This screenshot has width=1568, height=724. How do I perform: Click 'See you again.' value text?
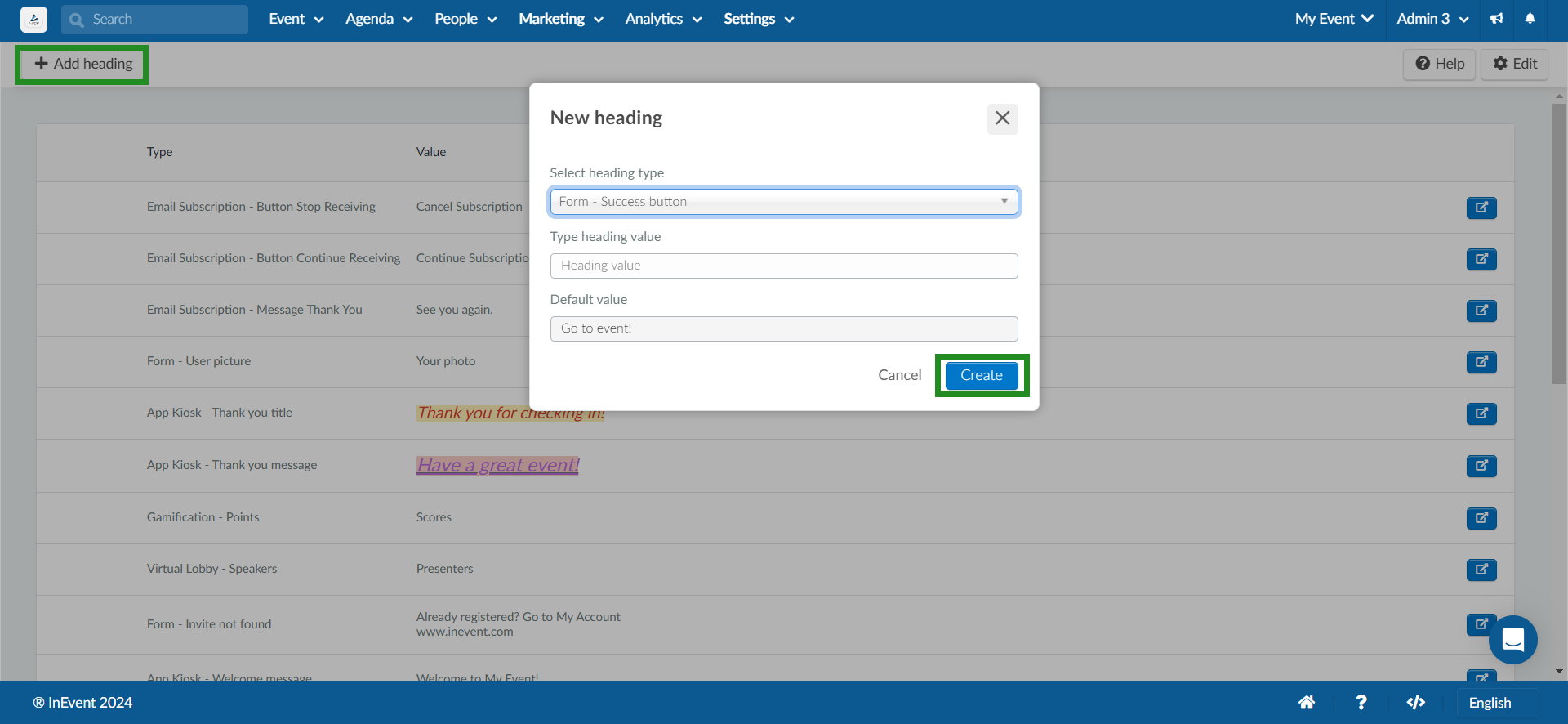(454, 310)
